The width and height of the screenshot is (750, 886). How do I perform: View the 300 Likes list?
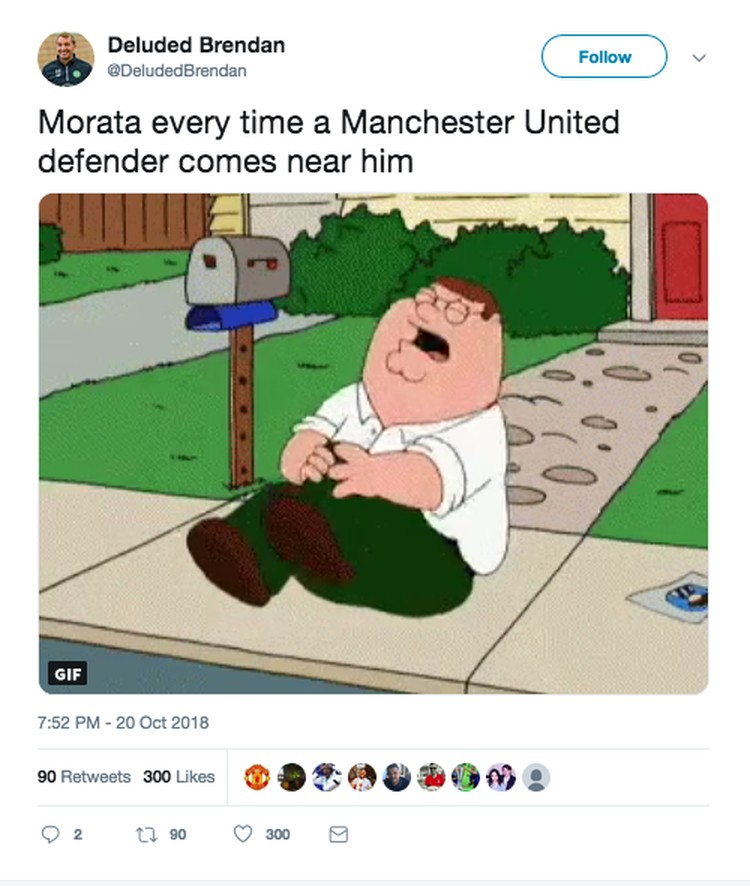pyautogui.click(x=179, y=776)
